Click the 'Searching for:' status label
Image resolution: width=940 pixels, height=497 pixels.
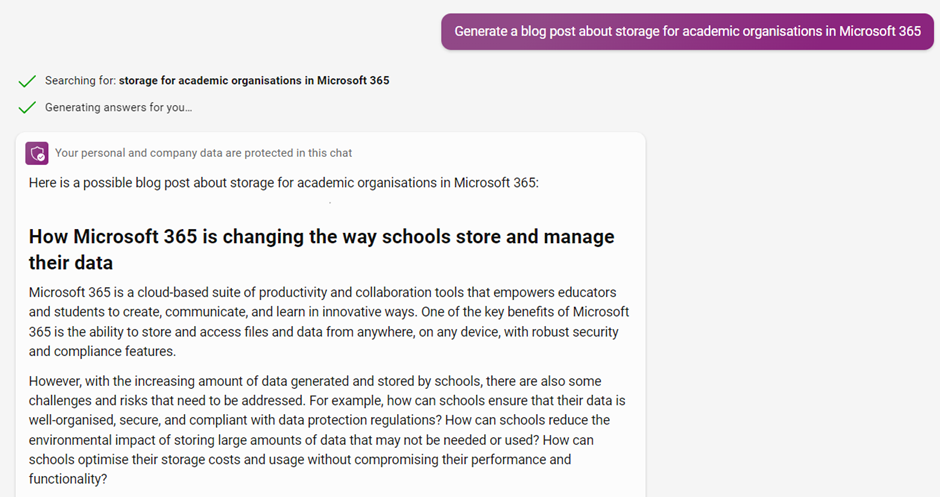80,81
